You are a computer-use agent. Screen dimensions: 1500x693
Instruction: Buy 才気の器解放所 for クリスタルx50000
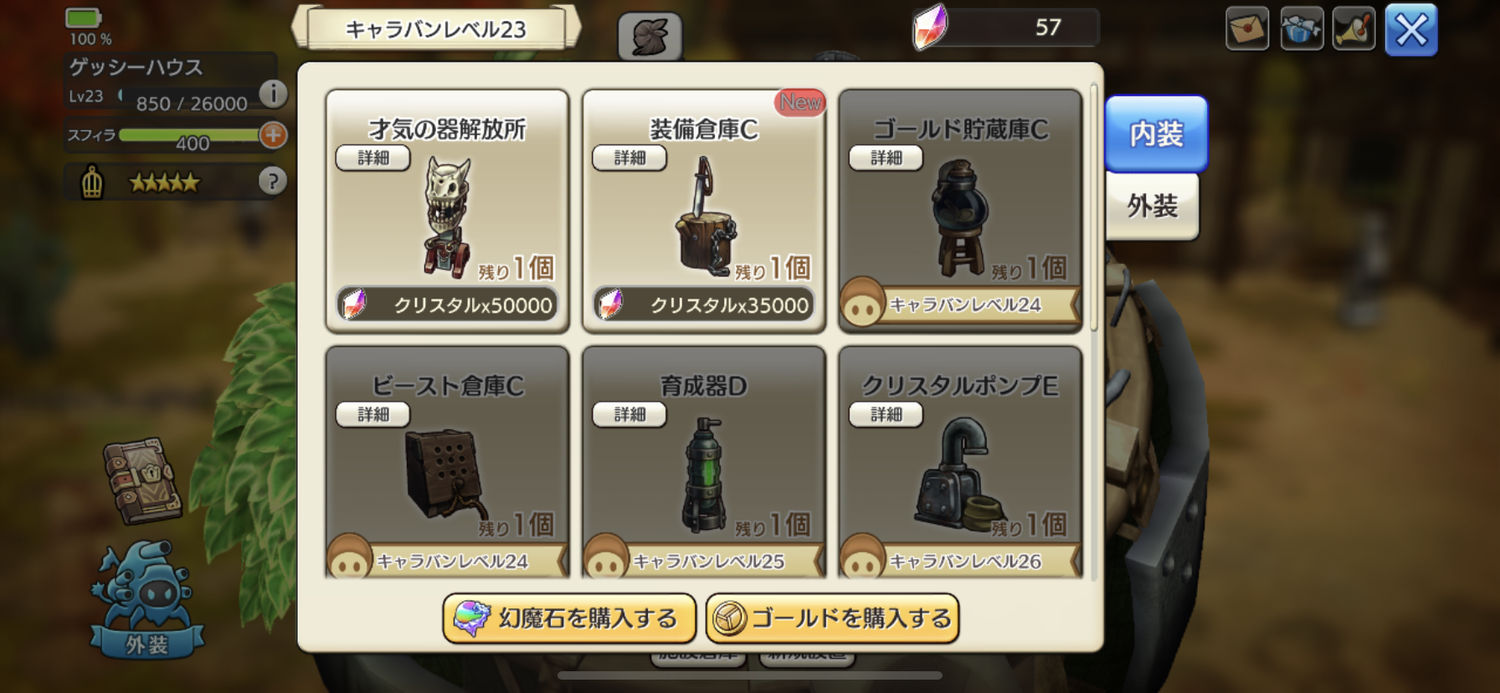pos(447,305)
